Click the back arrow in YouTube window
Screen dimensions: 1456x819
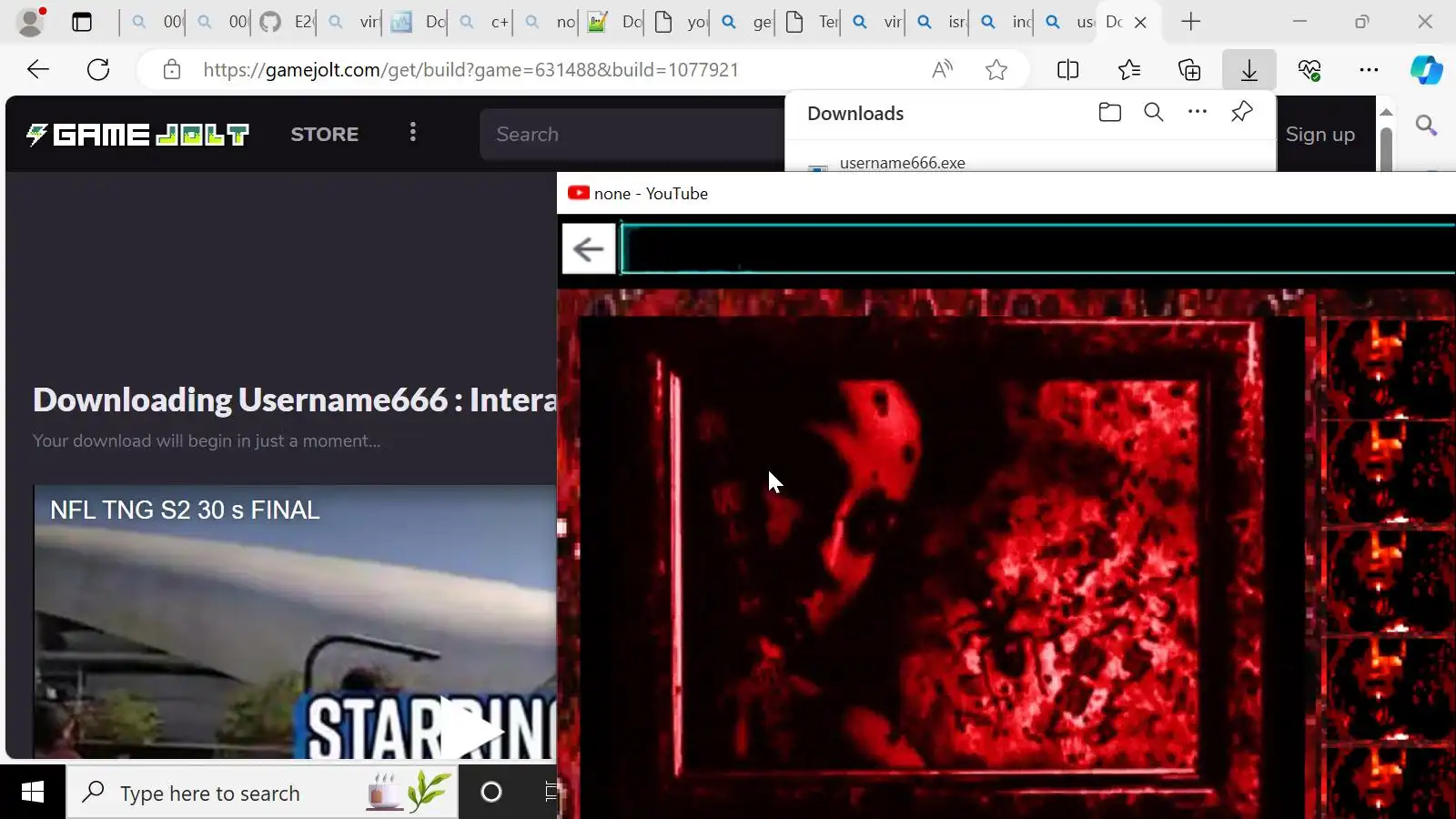point(589,248)
